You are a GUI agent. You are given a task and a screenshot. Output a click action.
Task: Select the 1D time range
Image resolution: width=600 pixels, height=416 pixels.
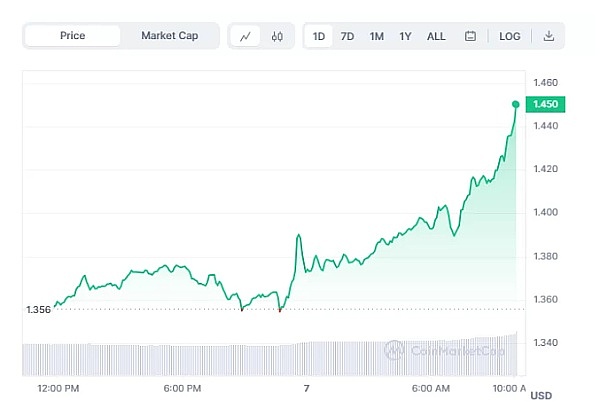tap(319, 37)
